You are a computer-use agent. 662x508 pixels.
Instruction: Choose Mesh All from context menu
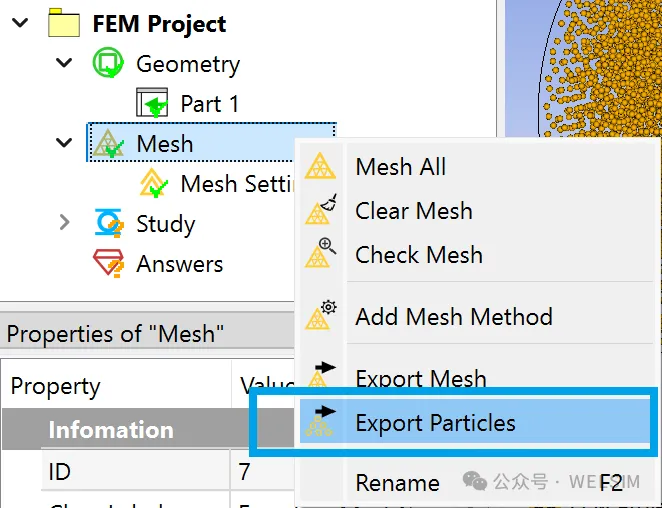pos(401,167)
